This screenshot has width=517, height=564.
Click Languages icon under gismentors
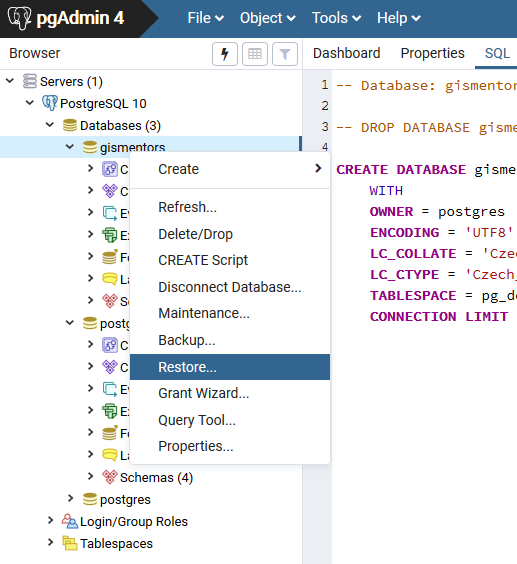point(110,279)
